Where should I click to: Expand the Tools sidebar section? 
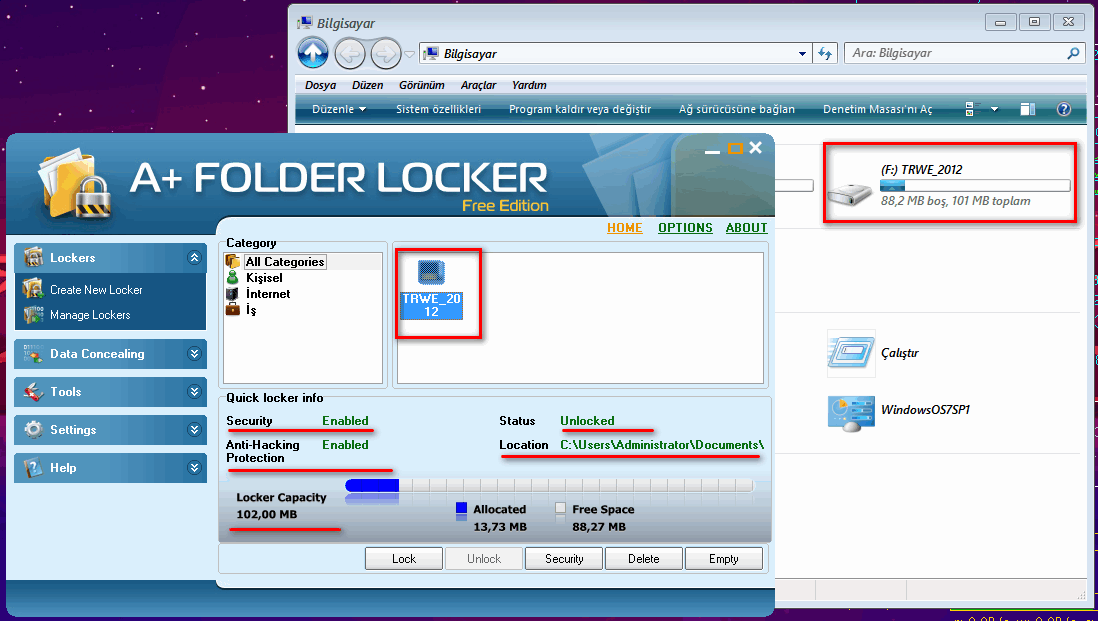[x=194, y=391]
